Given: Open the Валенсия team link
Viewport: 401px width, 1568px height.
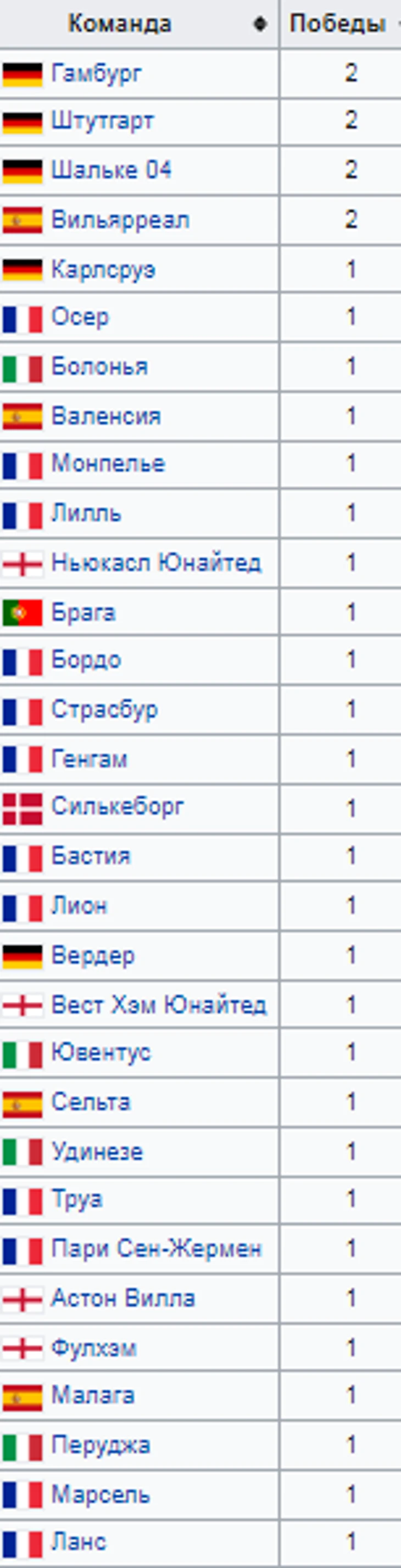Looking at the screenshot, I should click(106, 416).
